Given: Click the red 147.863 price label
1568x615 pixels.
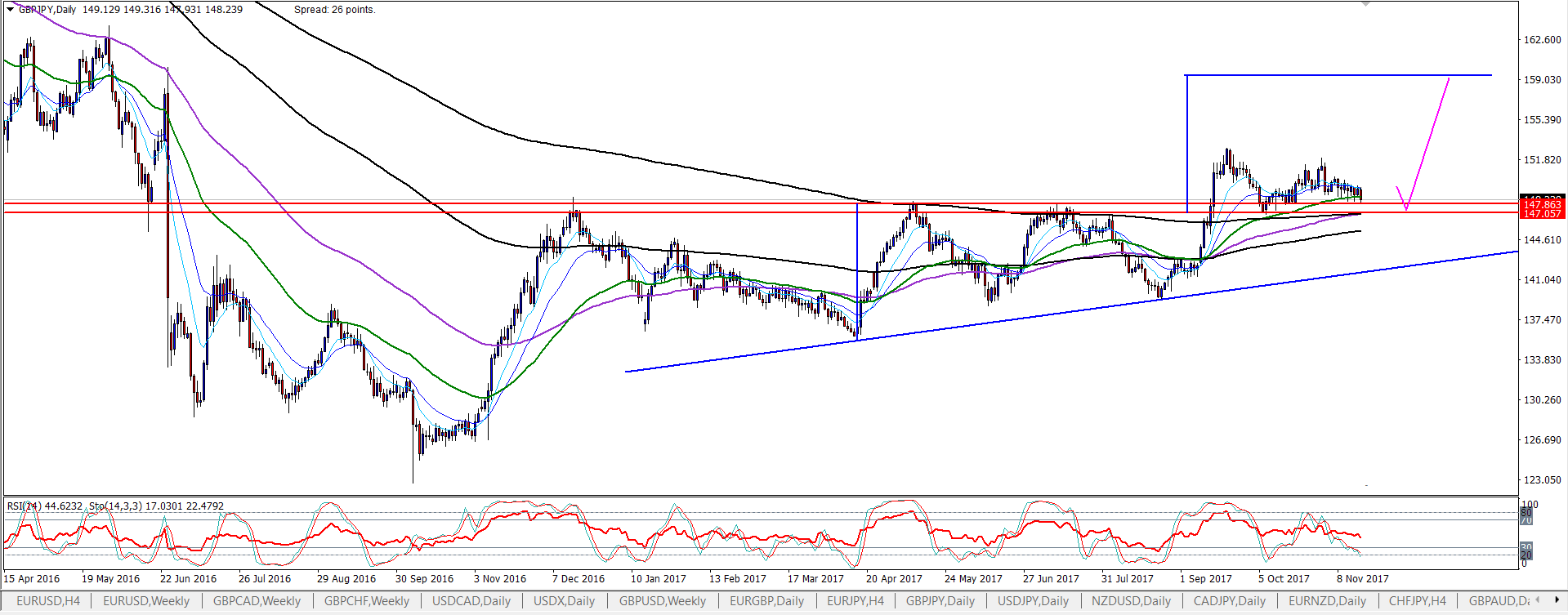Looking at the screenshot, I should tap(1541, 205).
